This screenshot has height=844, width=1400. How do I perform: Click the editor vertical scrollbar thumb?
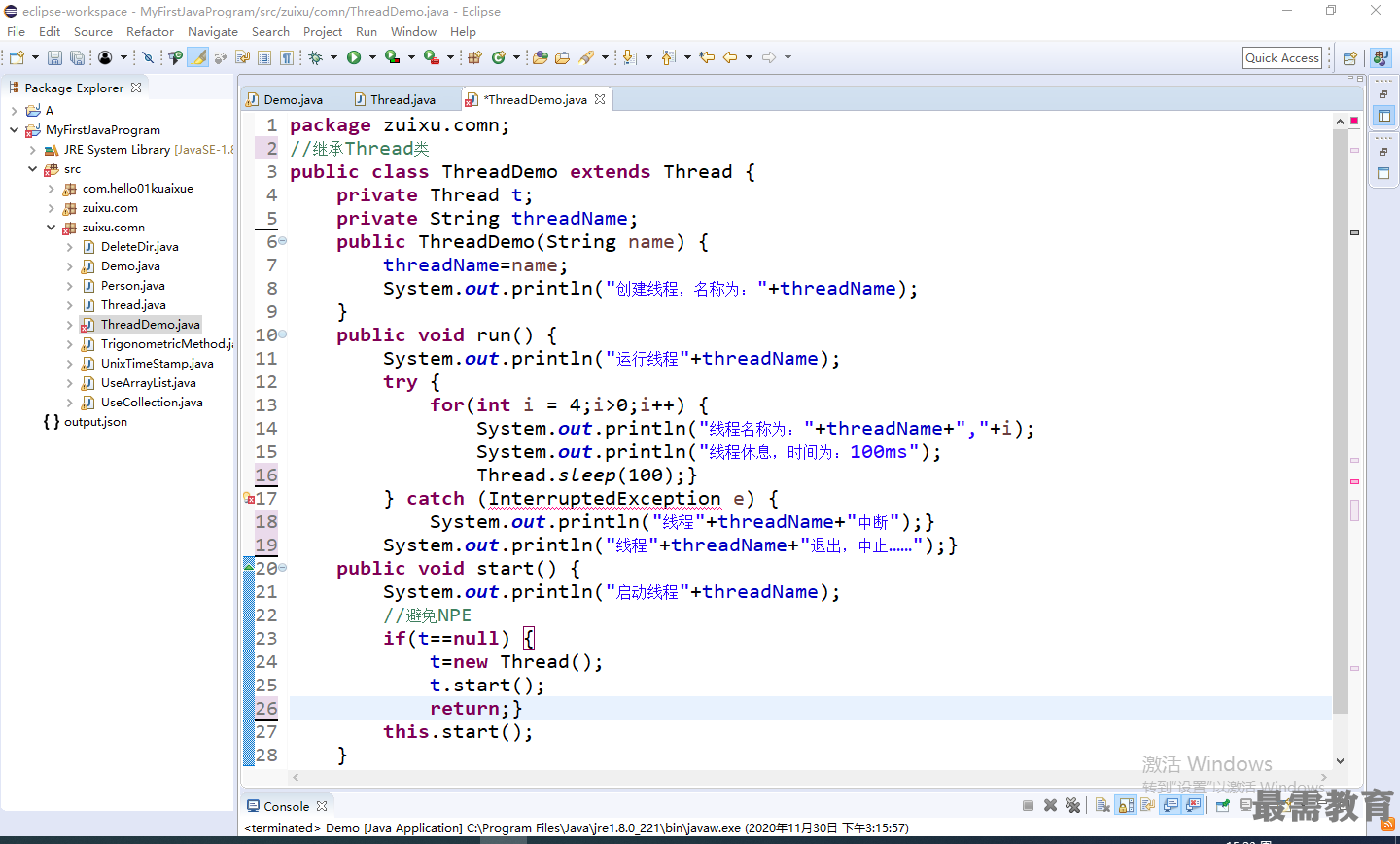pyautogui.click(x=1341, y=420)
